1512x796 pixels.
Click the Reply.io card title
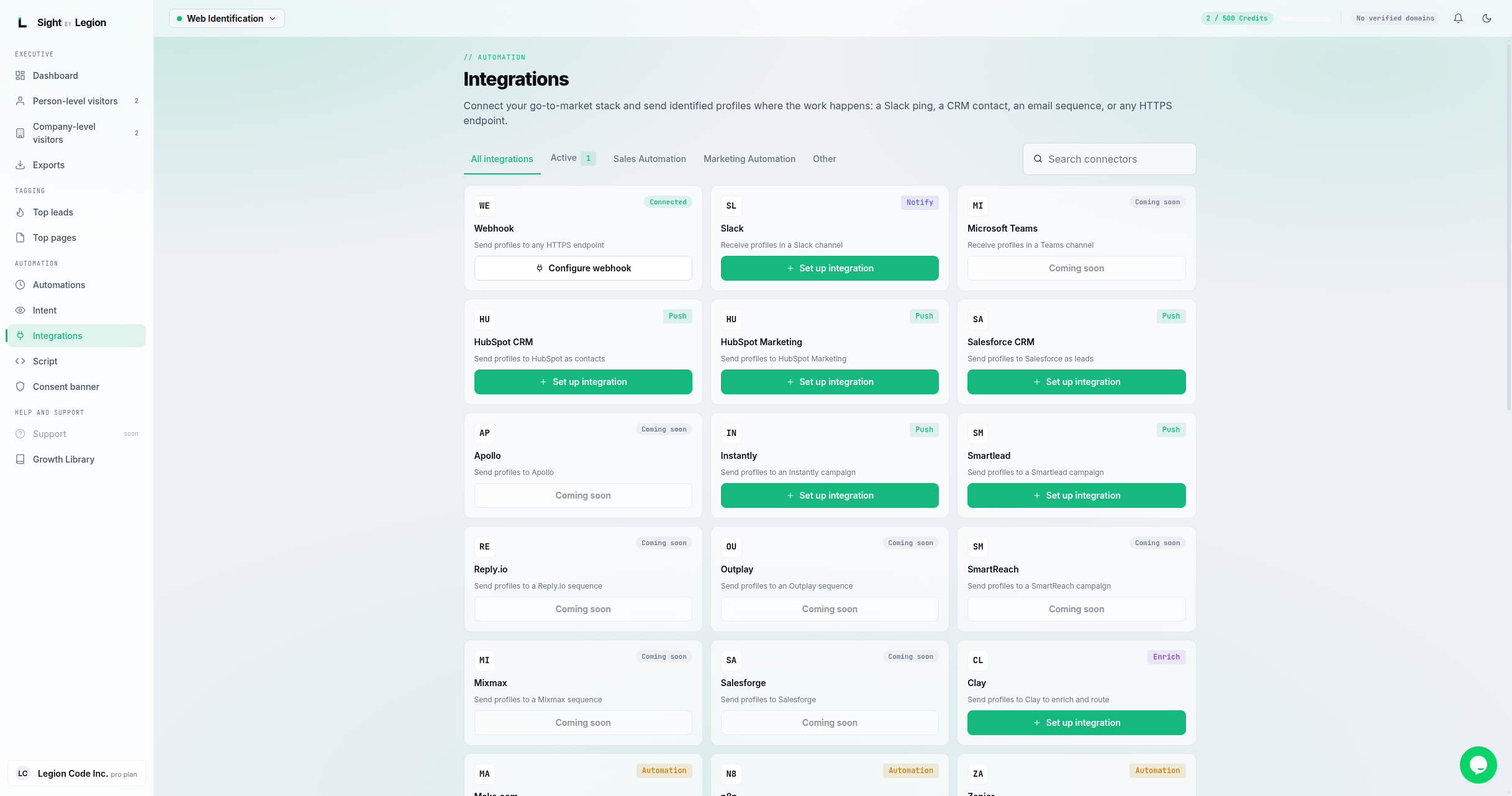click(491, 569)
